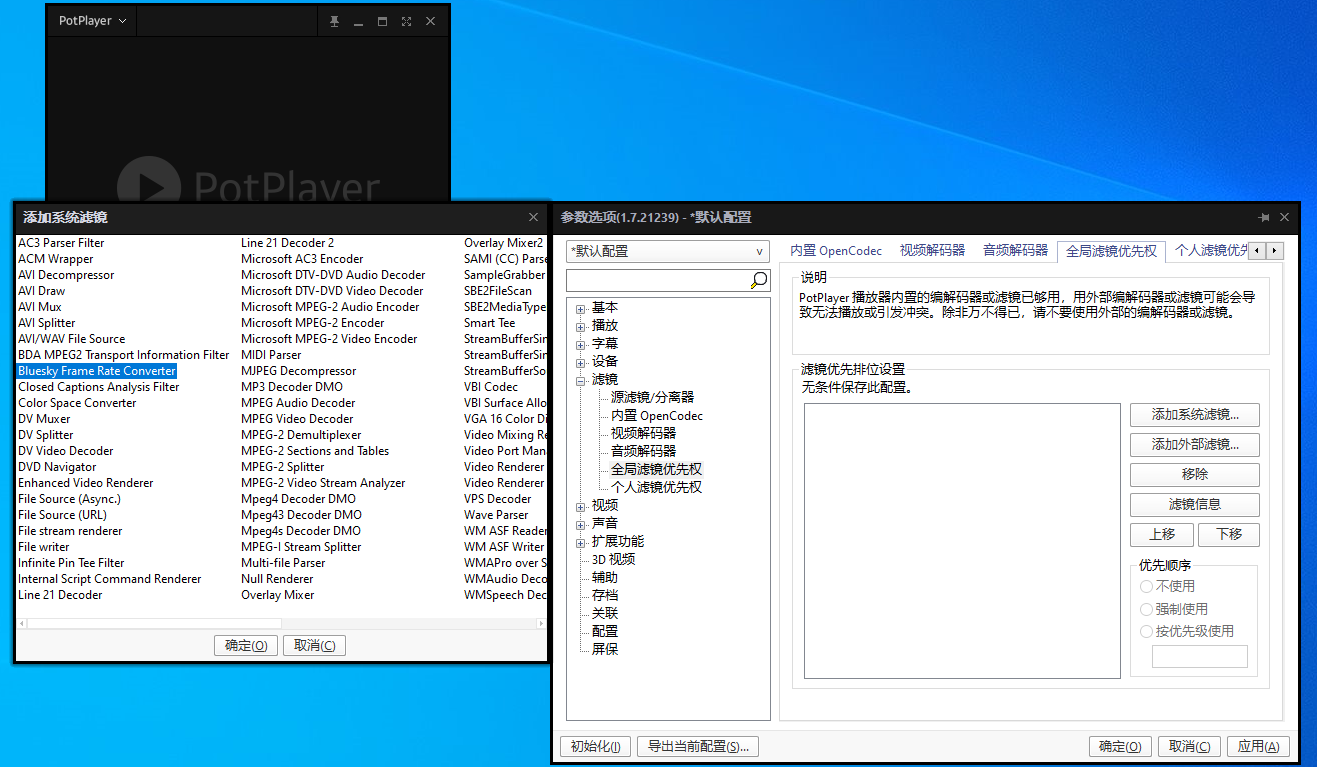Click the 上移 button
The width and height of the screenshot is (1317, 767).
(1162, 535)
